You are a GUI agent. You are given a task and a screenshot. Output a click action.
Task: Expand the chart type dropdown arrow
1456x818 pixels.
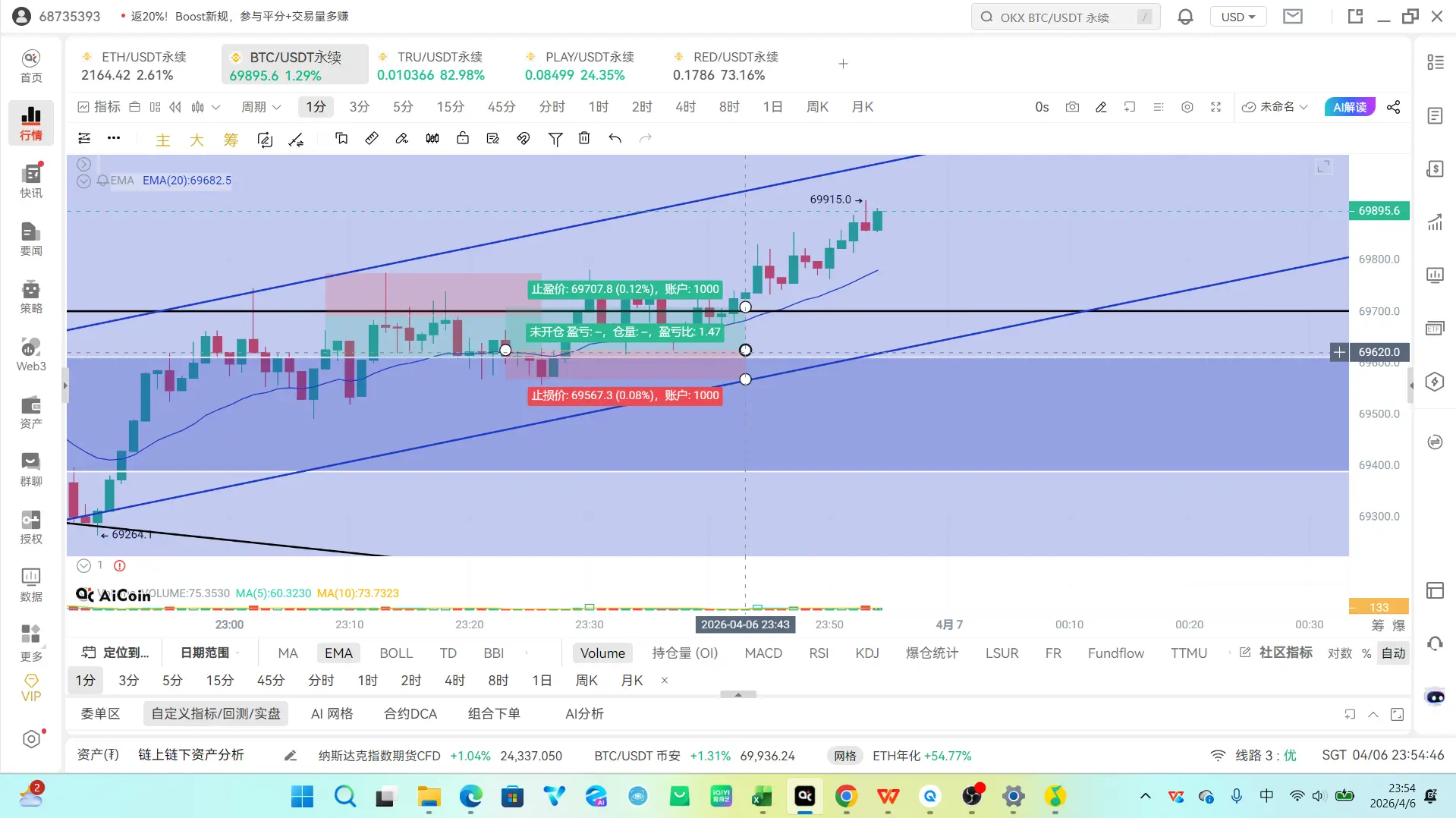tap(216, 107)
